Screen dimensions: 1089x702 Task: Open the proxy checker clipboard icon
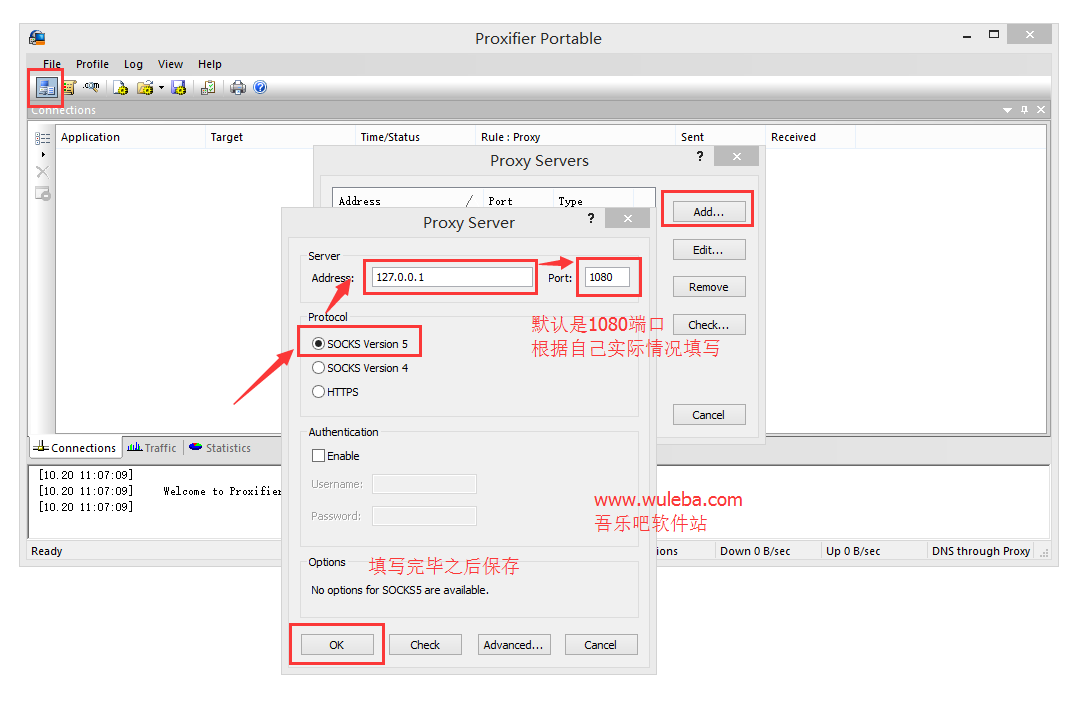(208, 87)
